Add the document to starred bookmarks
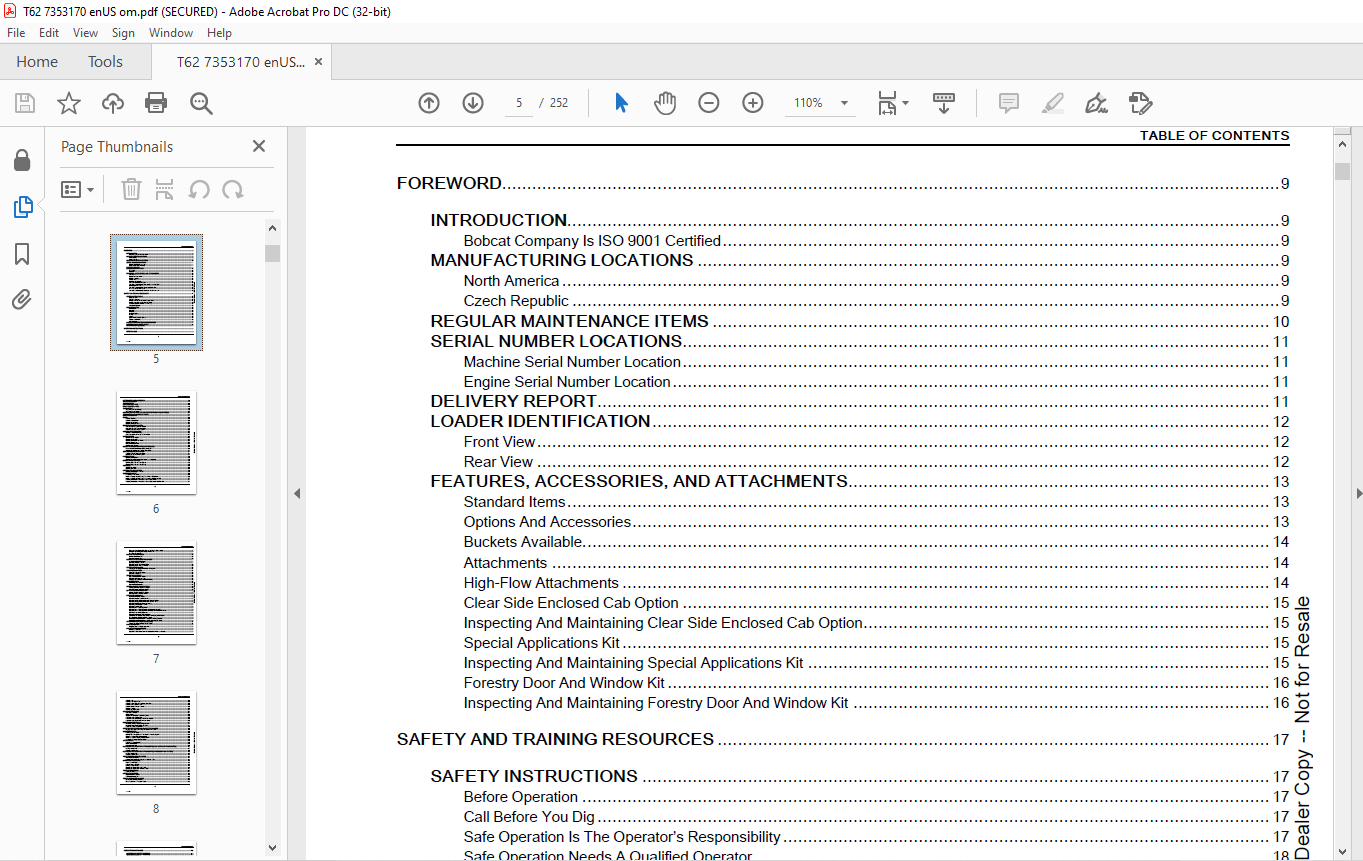1363x861 pixels. click(x=69, y=103)
